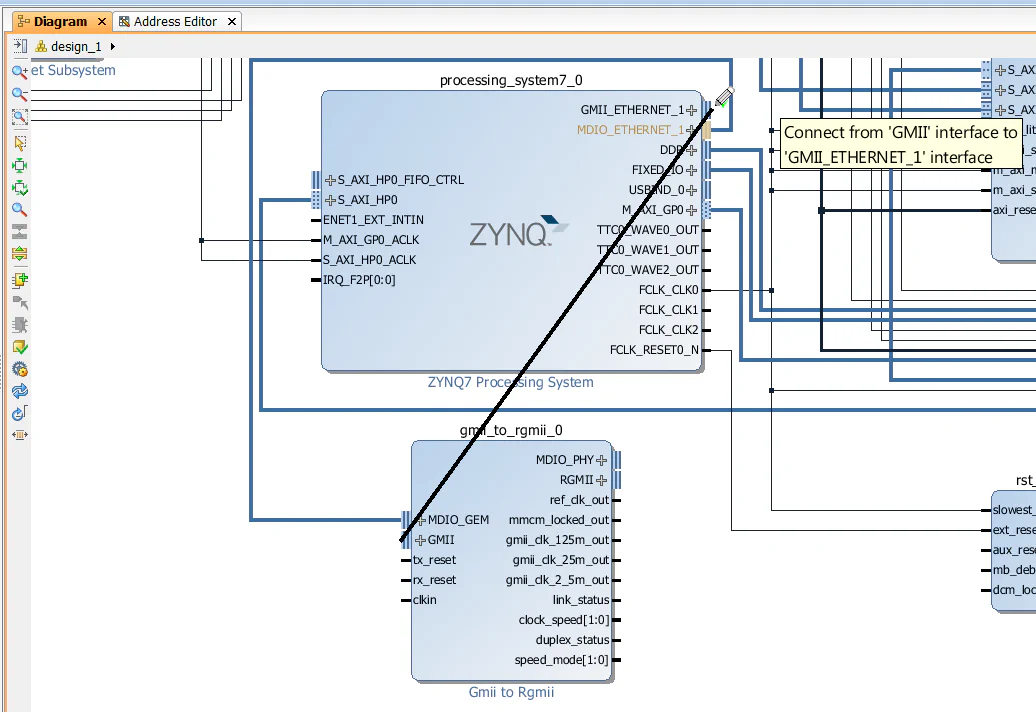Activate the pointer select tool

[20, 142]
